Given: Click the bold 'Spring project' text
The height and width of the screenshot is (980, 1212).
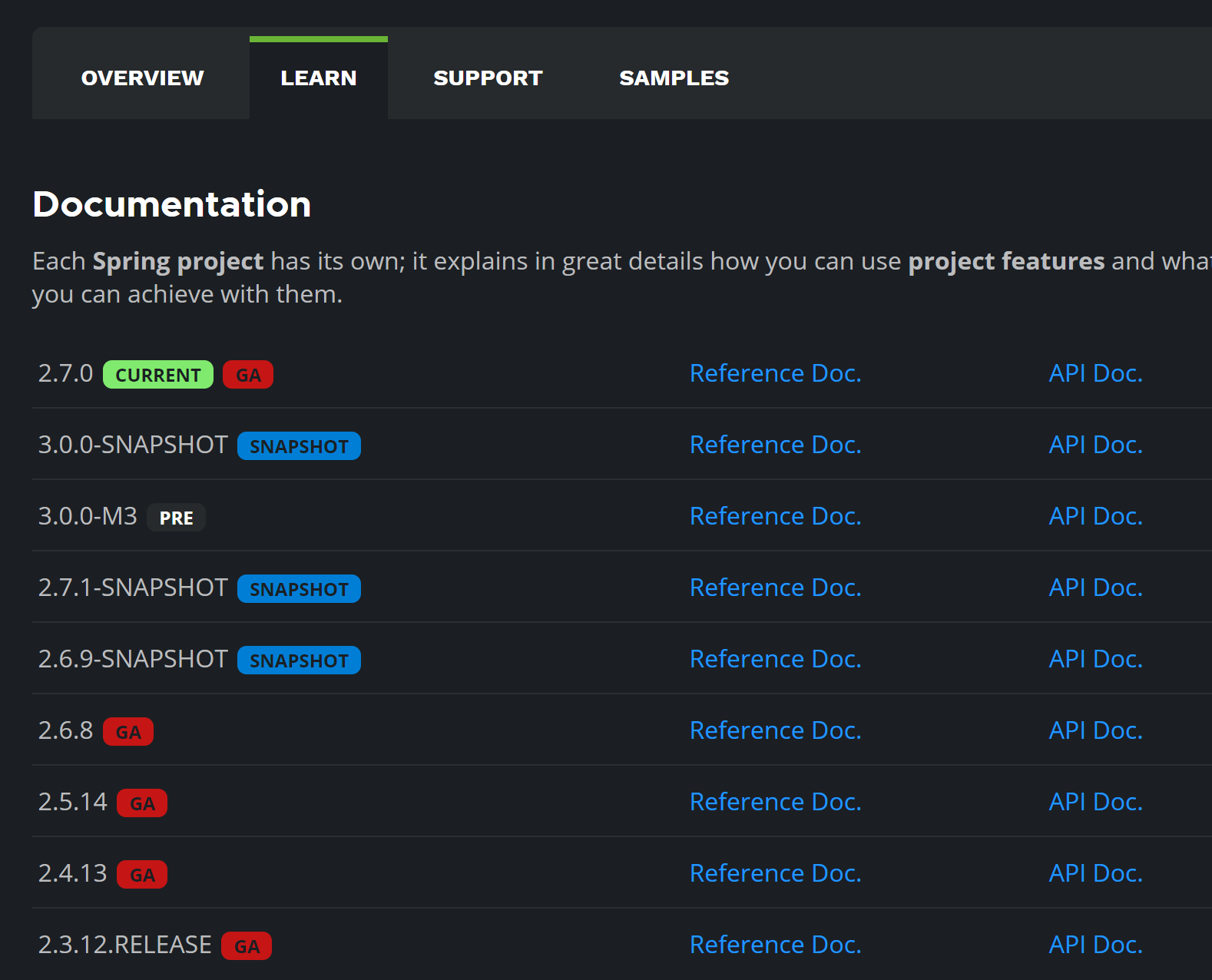Looking at the screenshot, I should tap(178, 262).
